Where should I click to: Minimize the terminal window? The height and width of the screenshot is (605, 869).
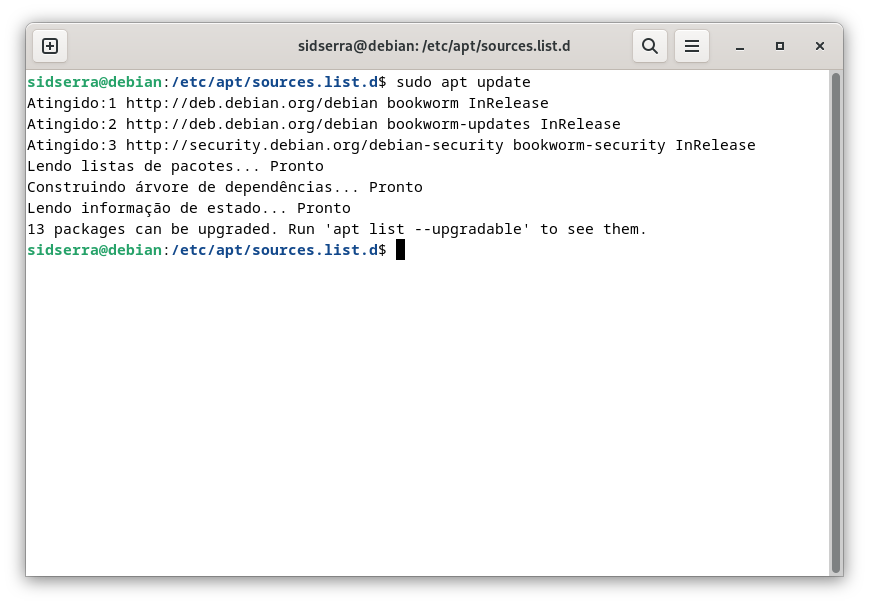[739, 46]
